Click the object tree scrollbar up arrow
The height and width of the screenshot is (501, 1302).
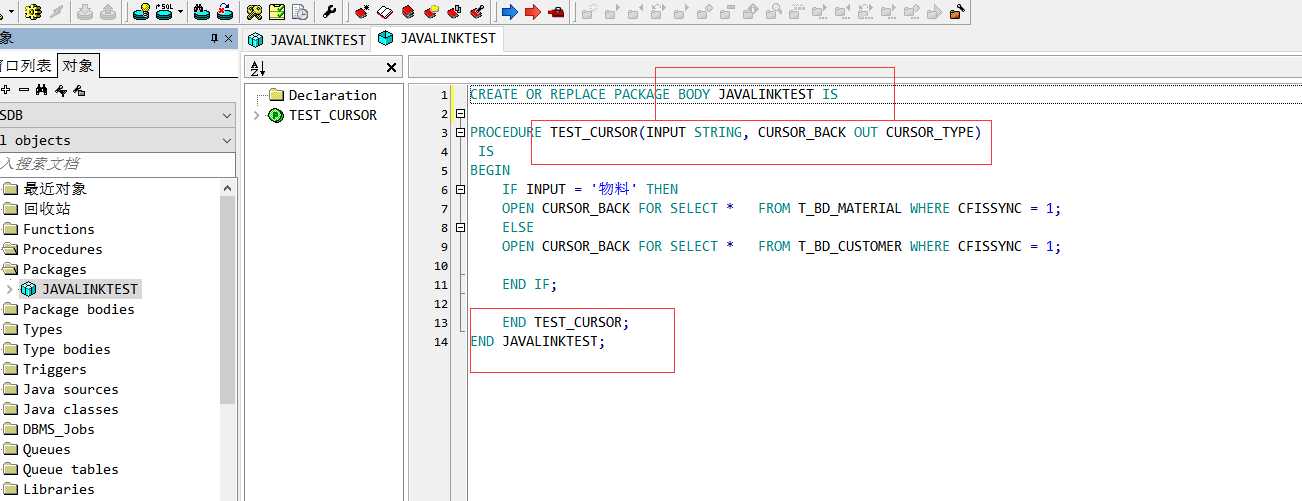pyautogui.click(x=228, y=187)
